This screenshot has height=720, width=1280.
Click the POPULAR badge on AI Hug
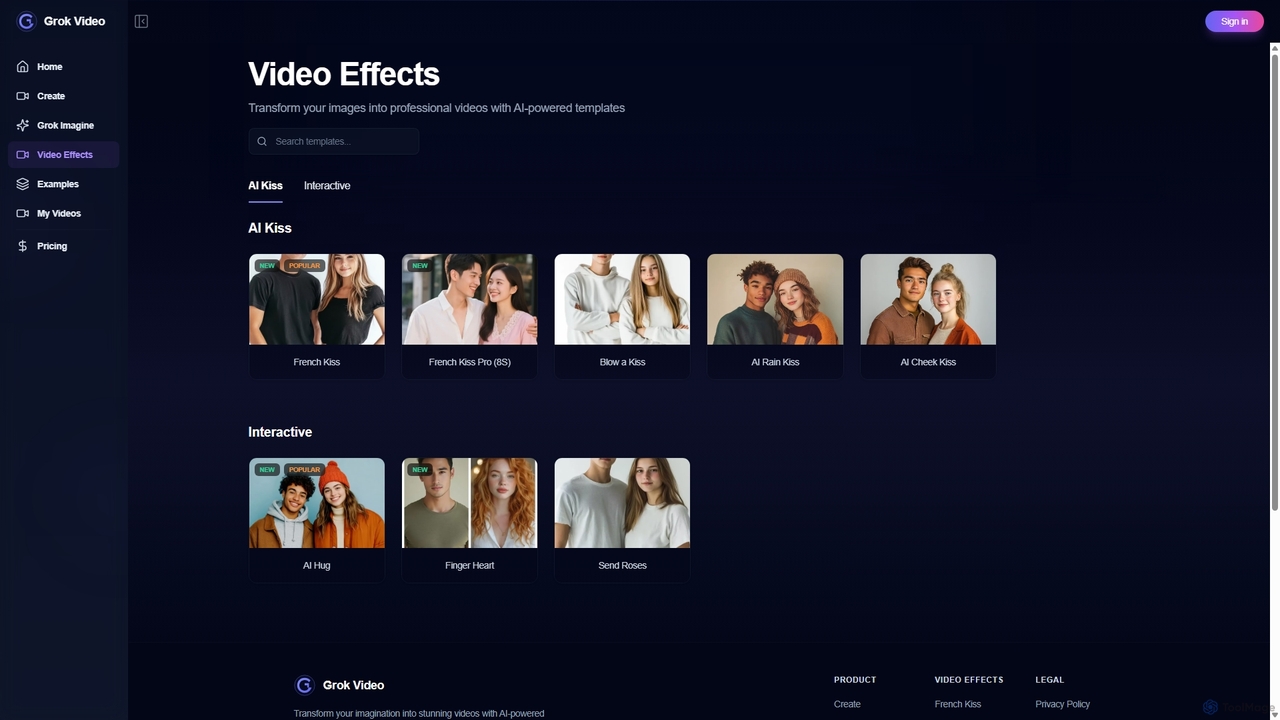pos(304,470)
